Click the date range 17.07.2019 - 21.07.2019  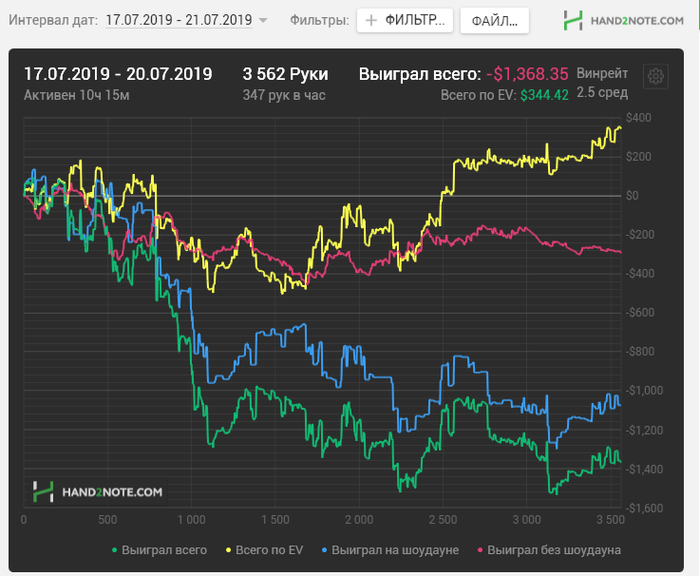[x=179, y=20]
